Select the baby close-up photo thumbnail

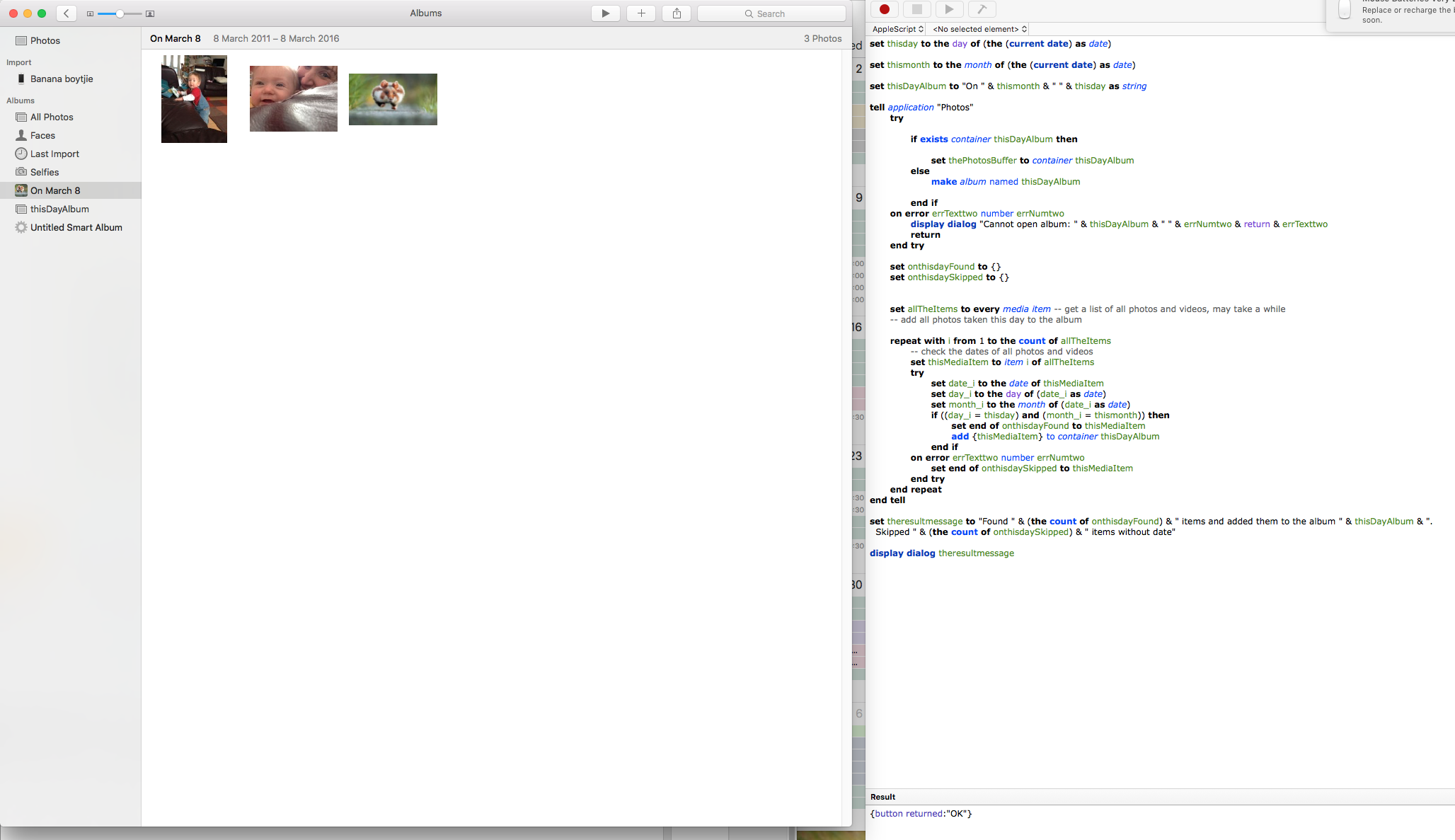[x=293, y=98]
